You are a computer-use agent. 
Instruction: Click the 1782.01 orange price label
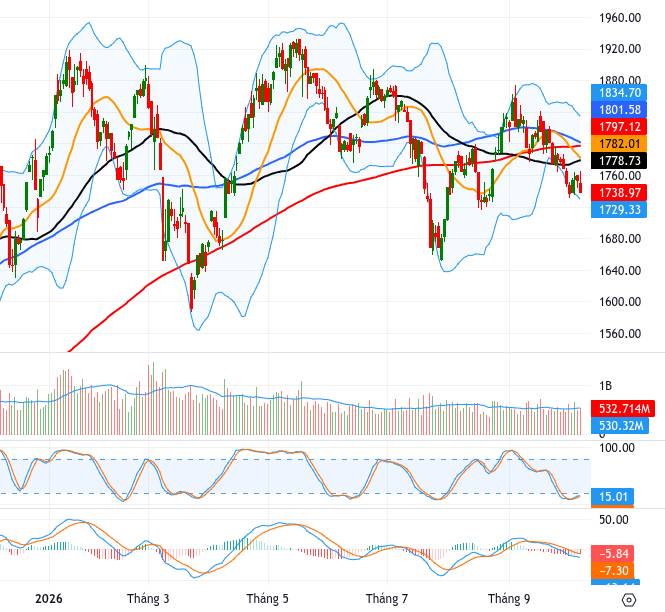tap(619, 143)
